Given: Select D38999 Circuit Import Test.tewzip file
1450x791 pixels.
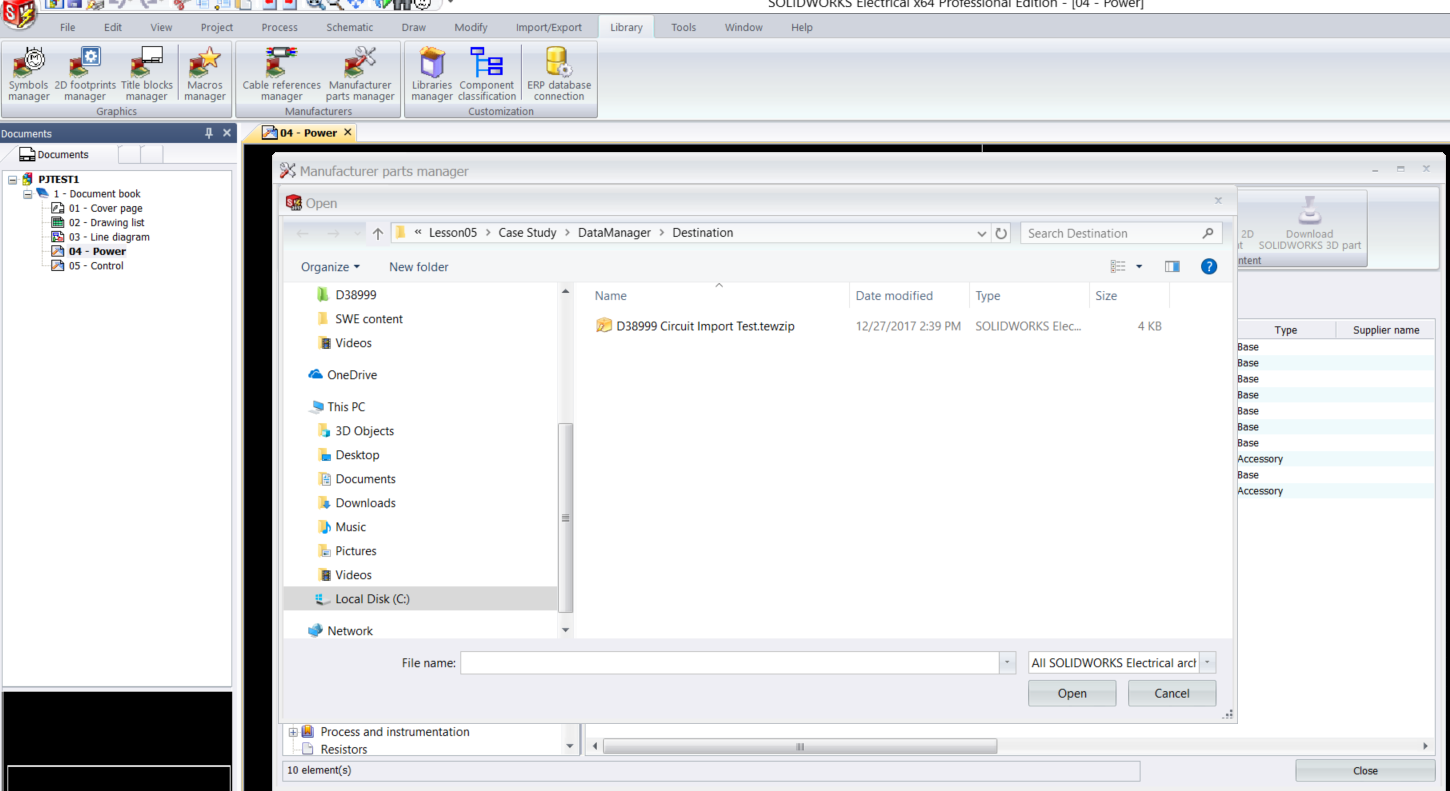Looking at the screenshot, I should [695, 326].
